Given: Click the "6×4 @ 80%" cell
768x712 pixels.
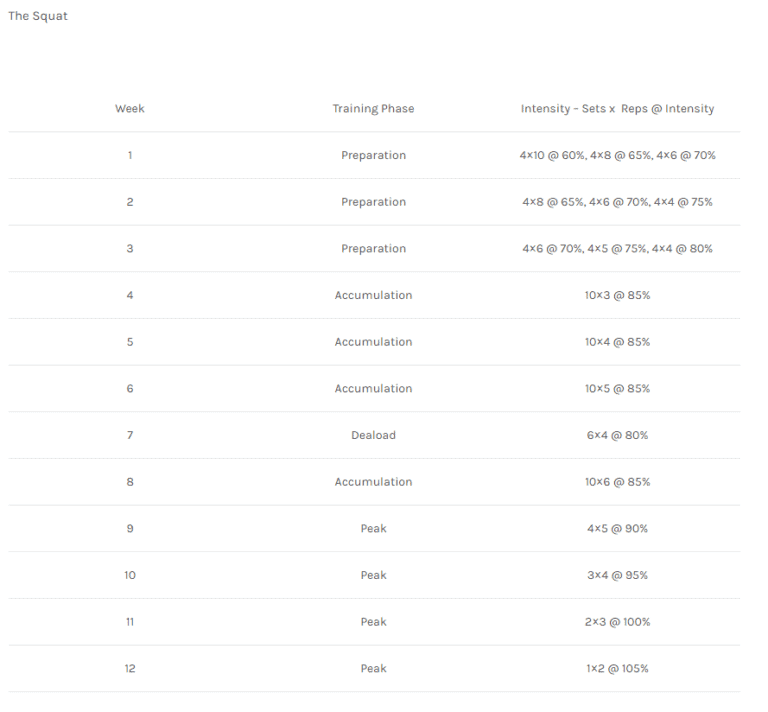Looking at the screenshot, I should [x=617, y=435].
